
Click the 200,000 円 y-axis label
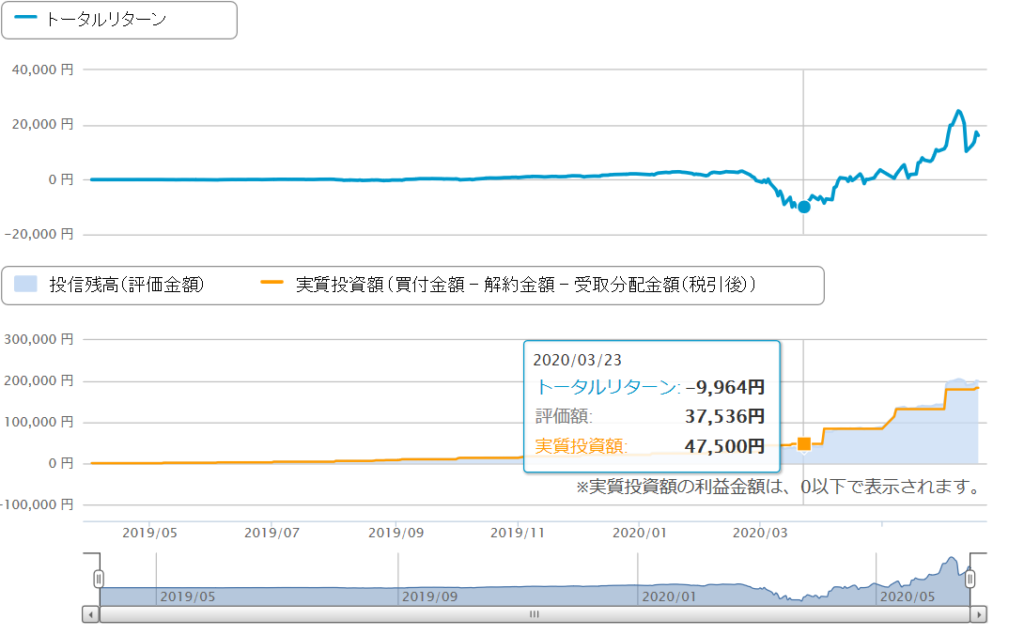coord(39,380)
